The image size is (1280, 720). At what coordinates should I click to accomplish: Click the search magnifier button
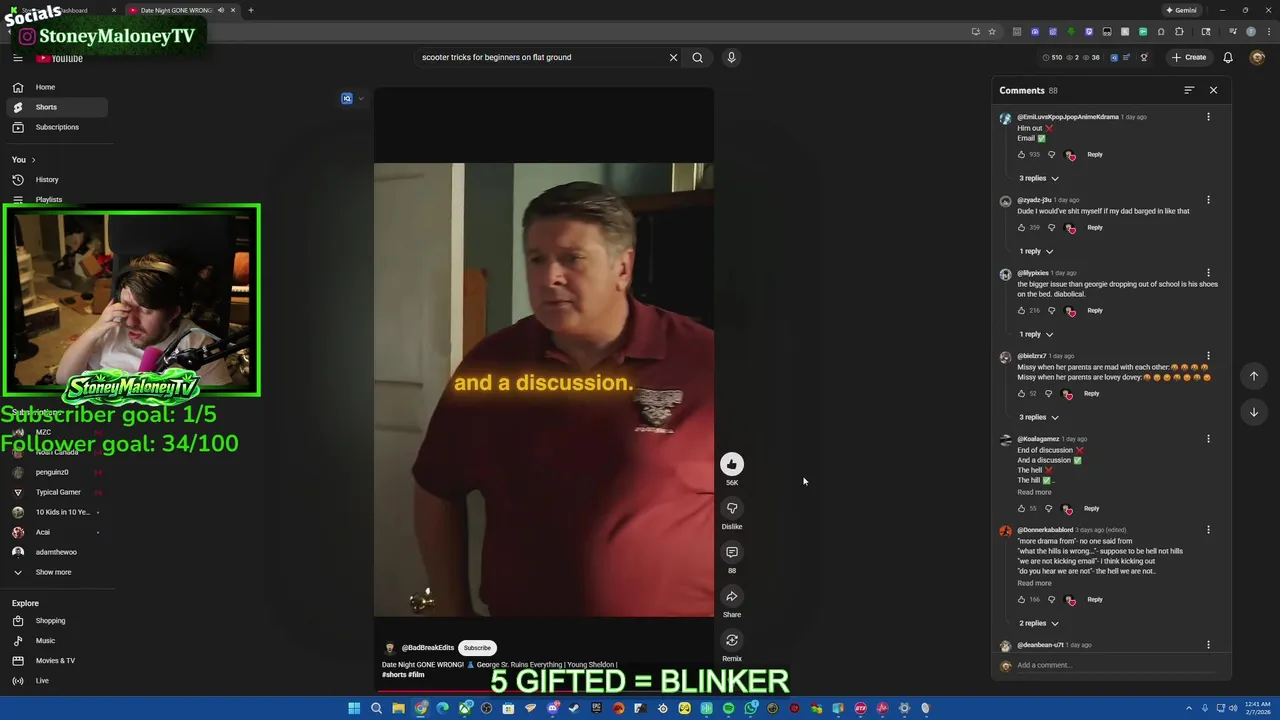pos(697,57)
